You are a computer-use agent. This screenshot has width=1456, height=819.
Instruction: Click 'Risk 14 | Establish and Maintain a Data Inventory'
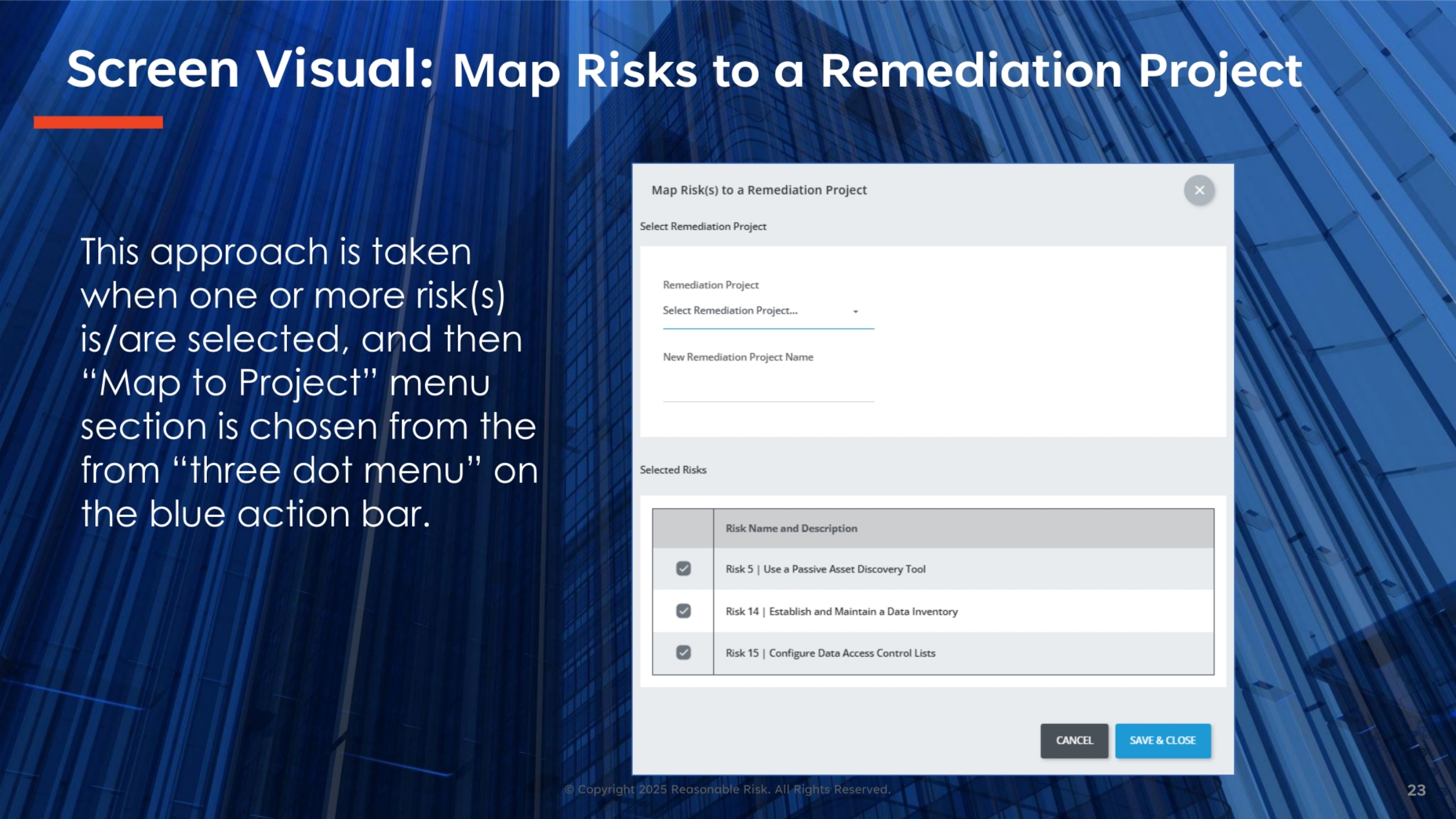tap(841, 612)
